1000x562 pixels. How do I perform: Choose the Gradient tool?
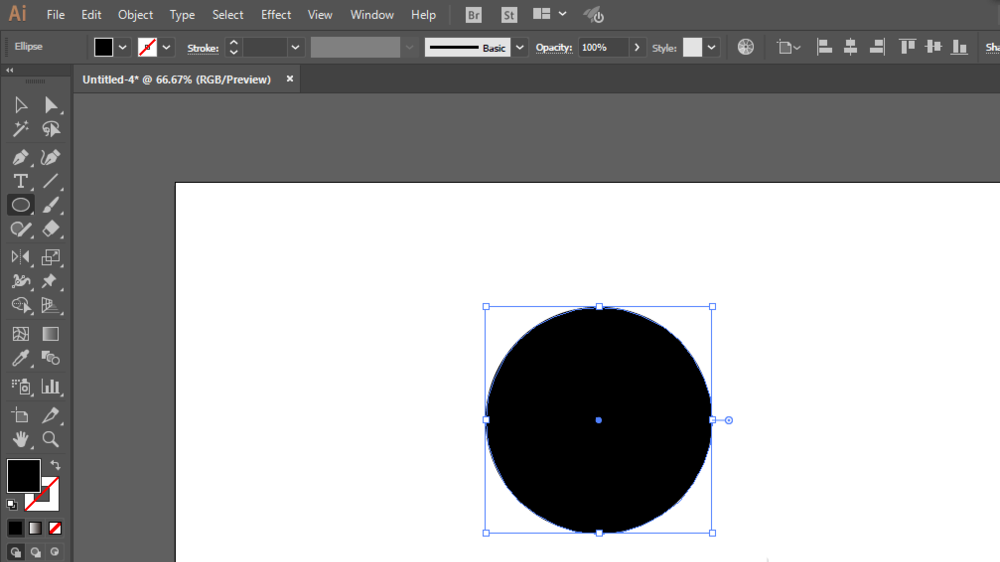50,334
